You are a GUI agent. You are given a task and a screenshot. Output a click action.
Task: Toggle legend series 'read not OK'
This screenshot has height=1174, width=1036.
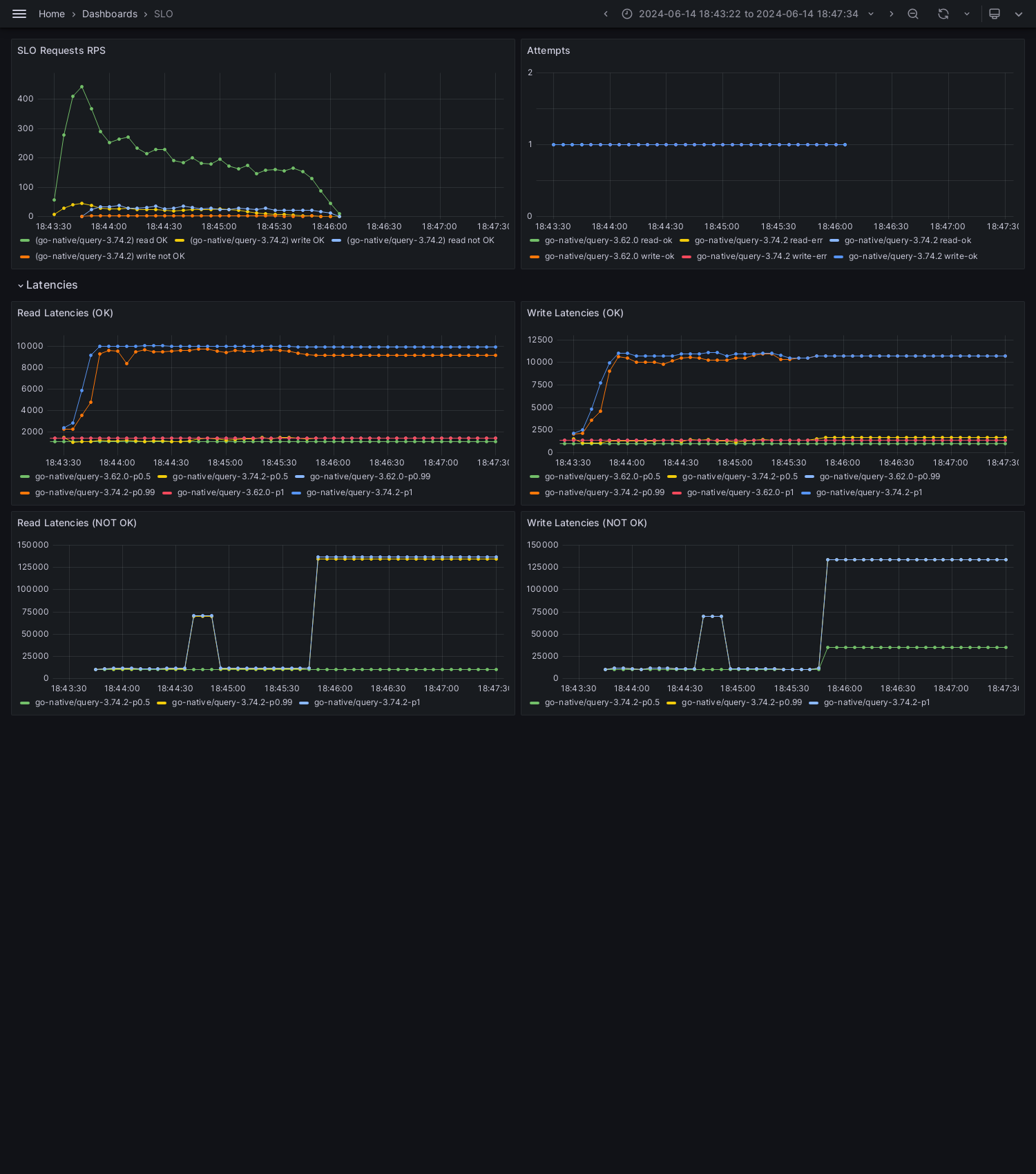click(x=421, y=240)
